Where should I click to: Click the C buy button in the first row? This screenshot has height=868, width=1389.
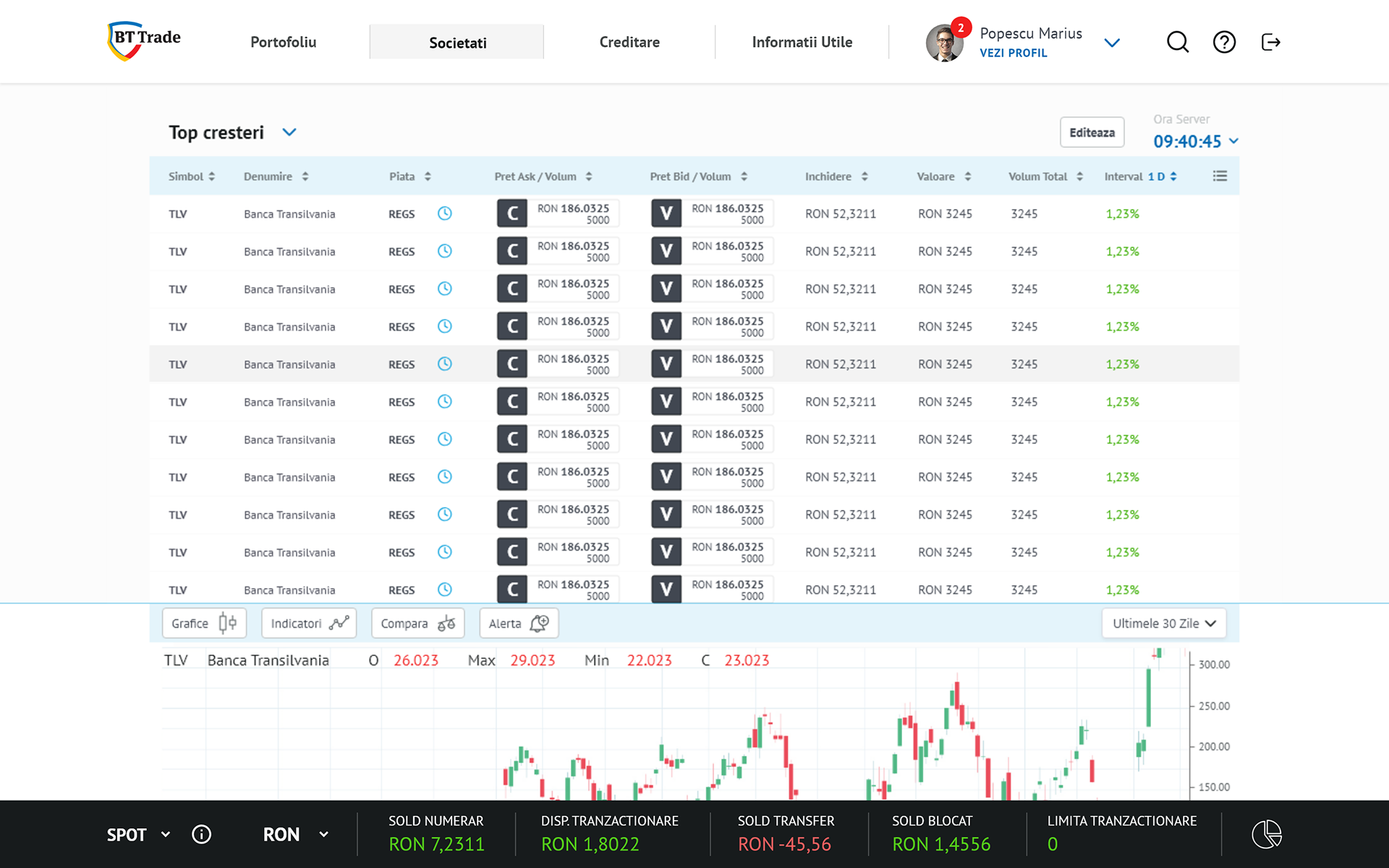tap(512, 213)
